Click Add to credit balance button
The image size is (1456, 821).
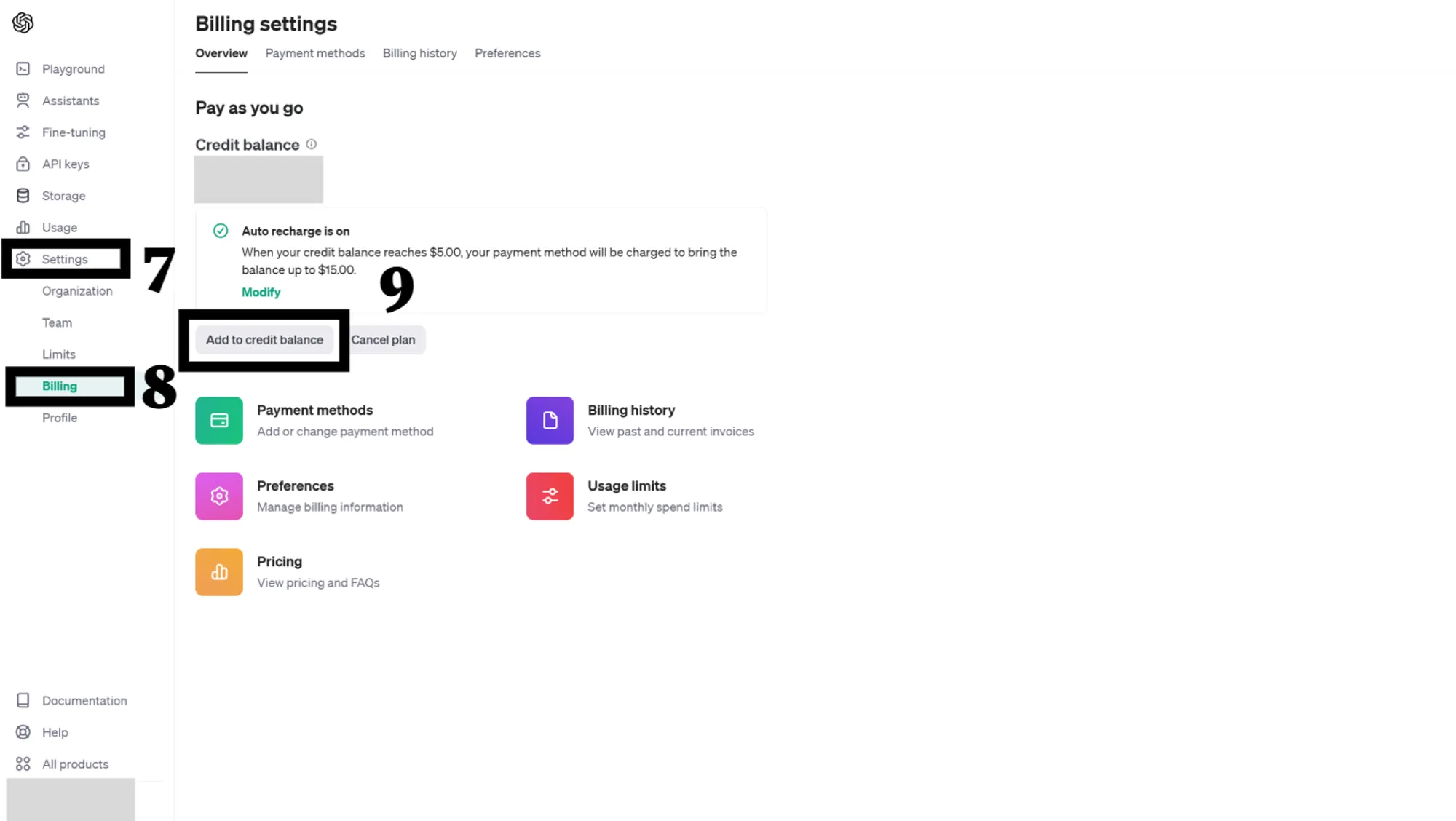coord(264,340)
